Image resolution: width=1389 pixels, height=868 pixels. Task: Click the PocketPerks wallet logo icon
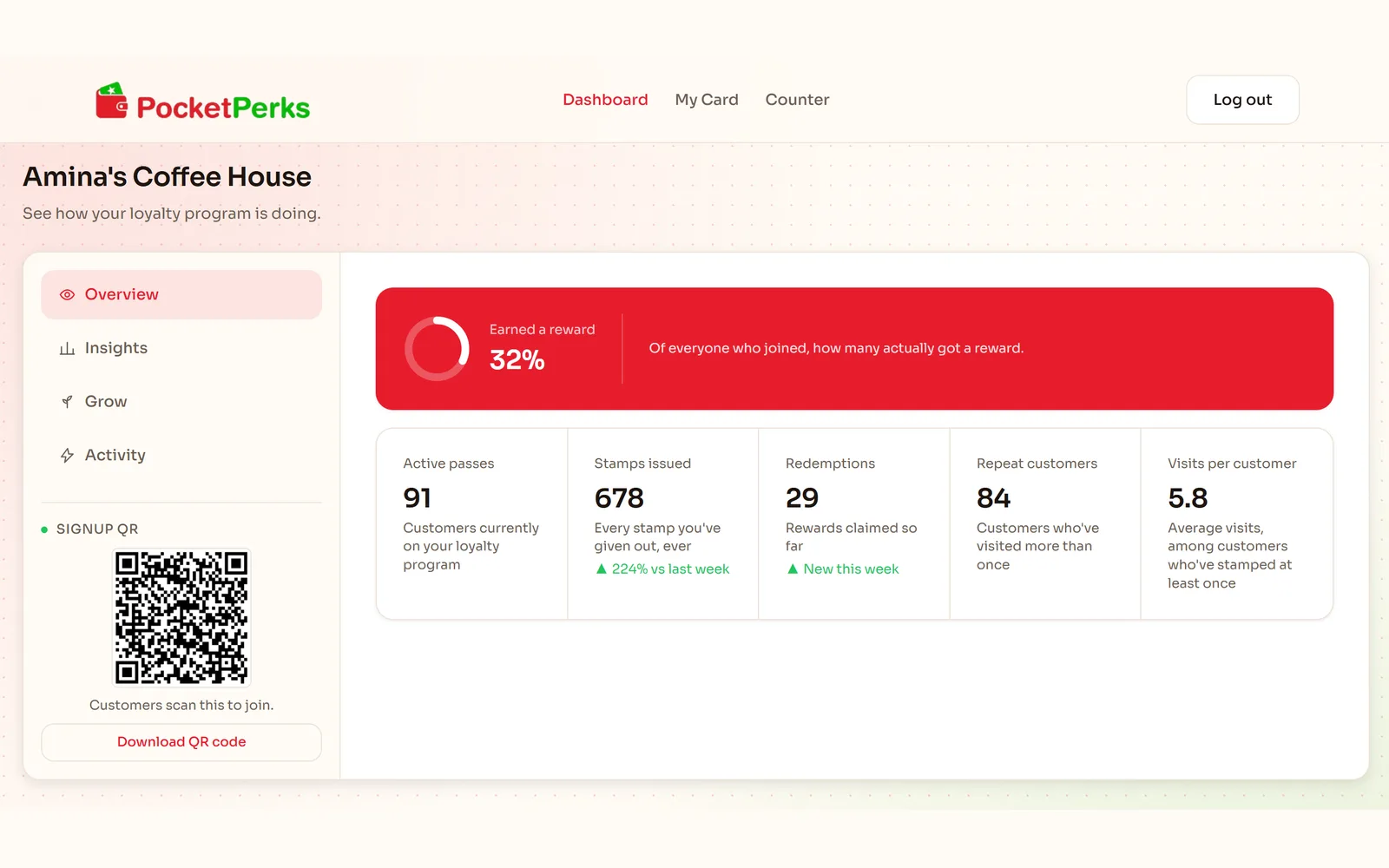[111, 101]
